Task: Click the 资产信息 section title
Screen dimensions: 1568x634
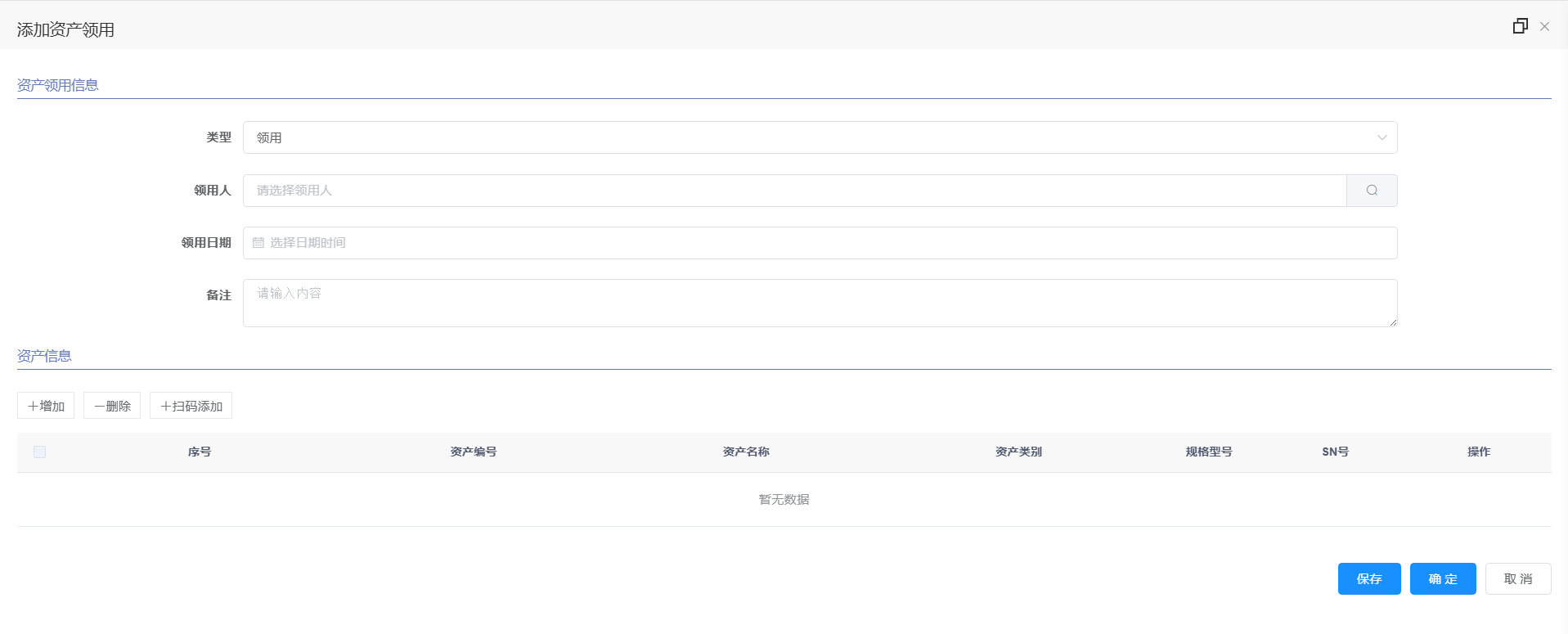Action: tap(44, 356)
